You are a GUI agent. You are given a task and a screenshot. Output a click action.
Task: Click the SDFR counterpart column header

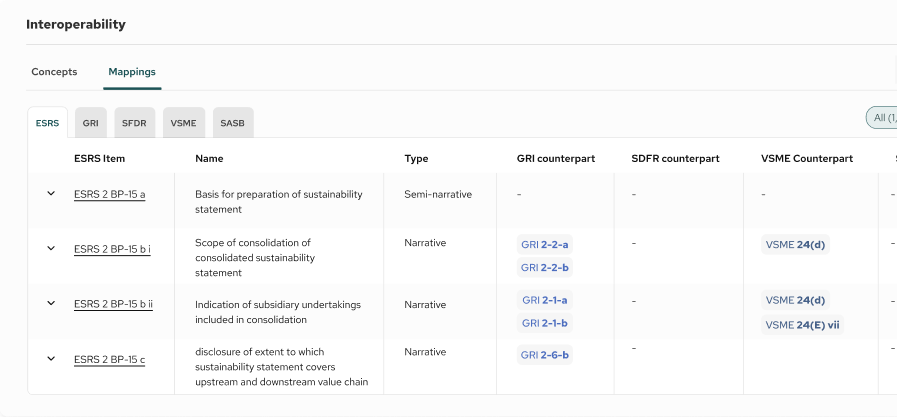coord(676,158)
